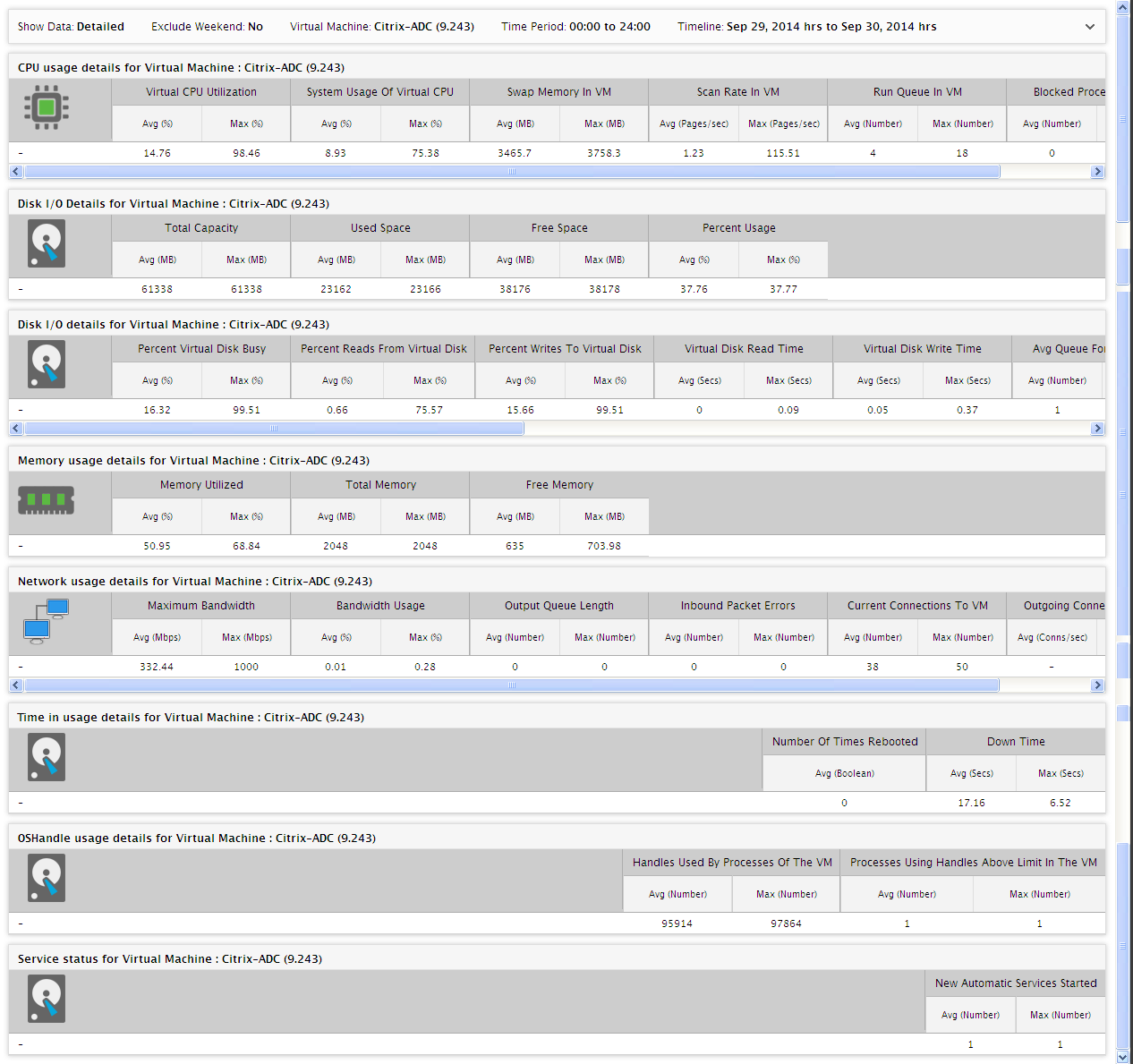Click the Virtual CPU Utilization column header

(x=201, y=92)
